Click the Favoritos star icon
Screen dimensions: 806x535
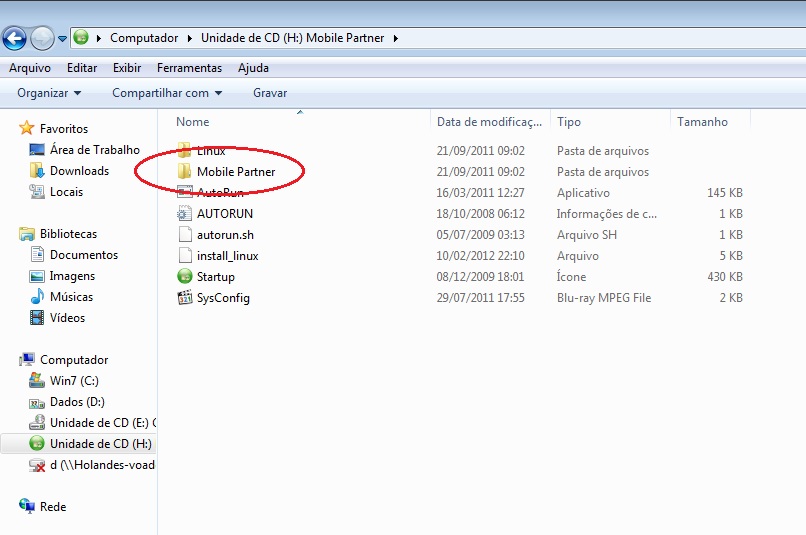pos(26,128)
